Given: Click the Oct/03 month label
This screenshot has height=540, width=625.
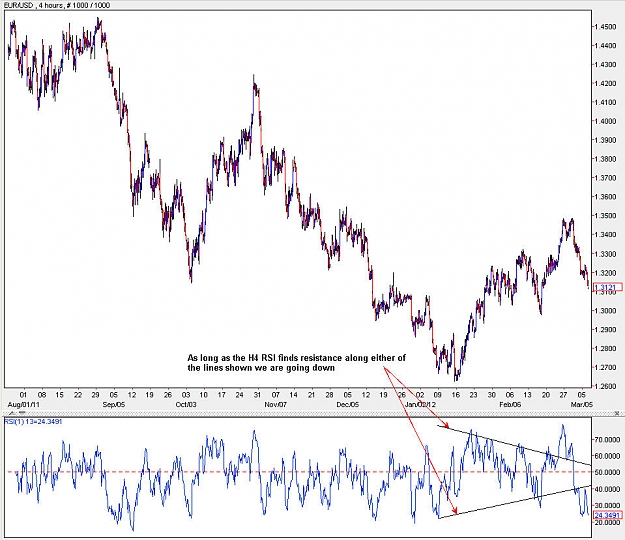Looking at the screenshot, I should click(186, 405).
